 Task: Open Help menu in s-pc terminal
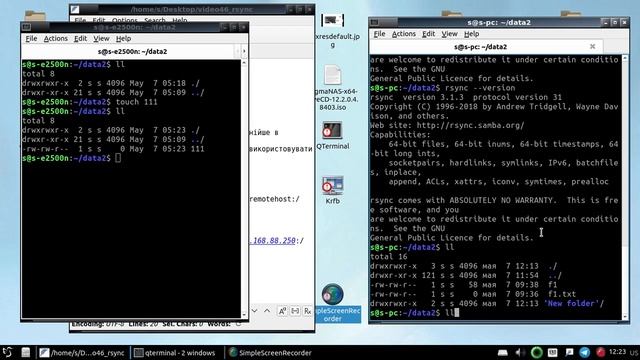[471, 34]
